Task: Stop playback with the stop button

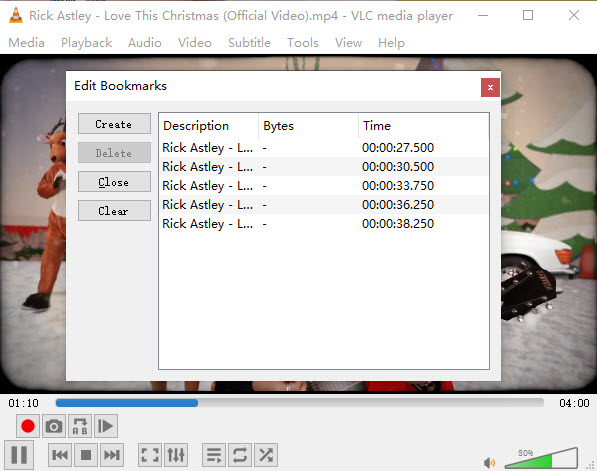Action: coord(86,455)
